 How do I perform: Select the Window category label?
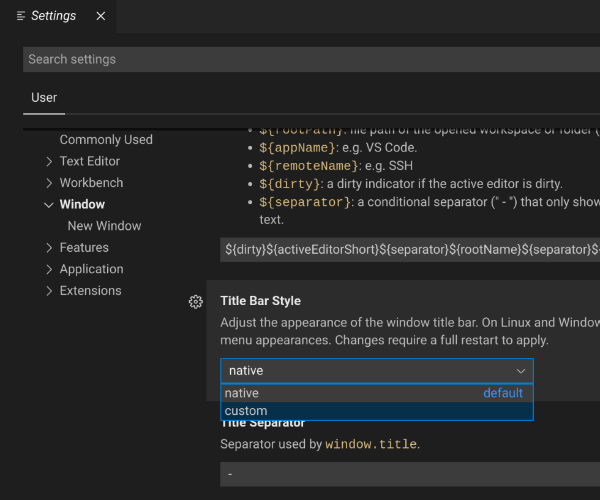(82, 205)
